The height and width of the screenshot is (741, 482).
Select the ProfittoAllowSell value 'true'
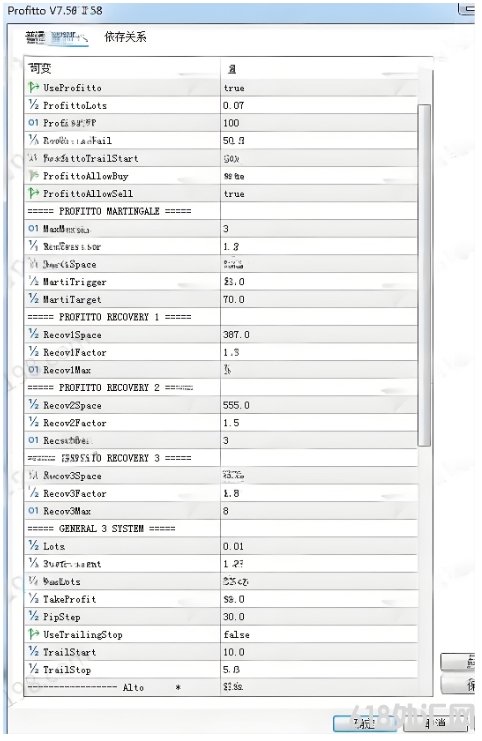[x=234, y=194]
